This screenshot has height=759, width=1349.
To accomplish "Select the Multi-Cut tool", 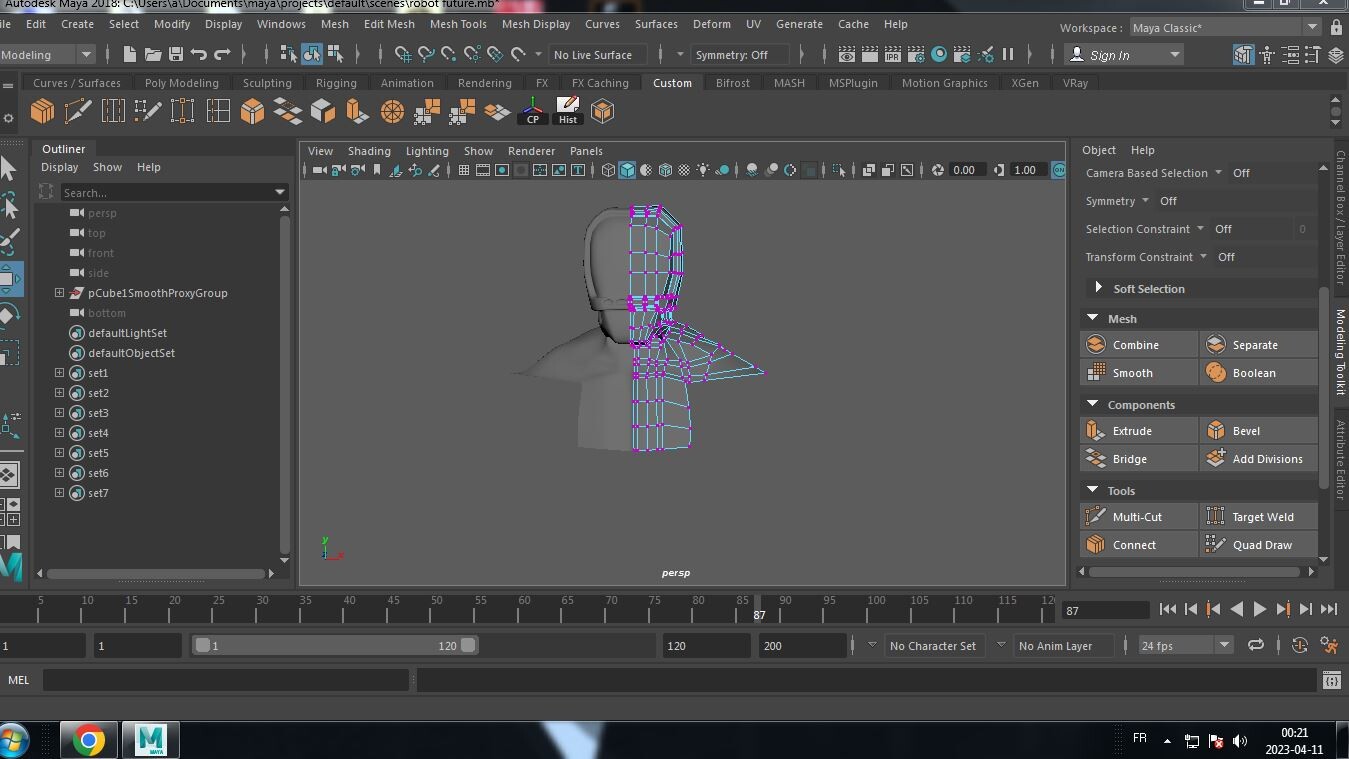I will click(x=1138, y=517).
